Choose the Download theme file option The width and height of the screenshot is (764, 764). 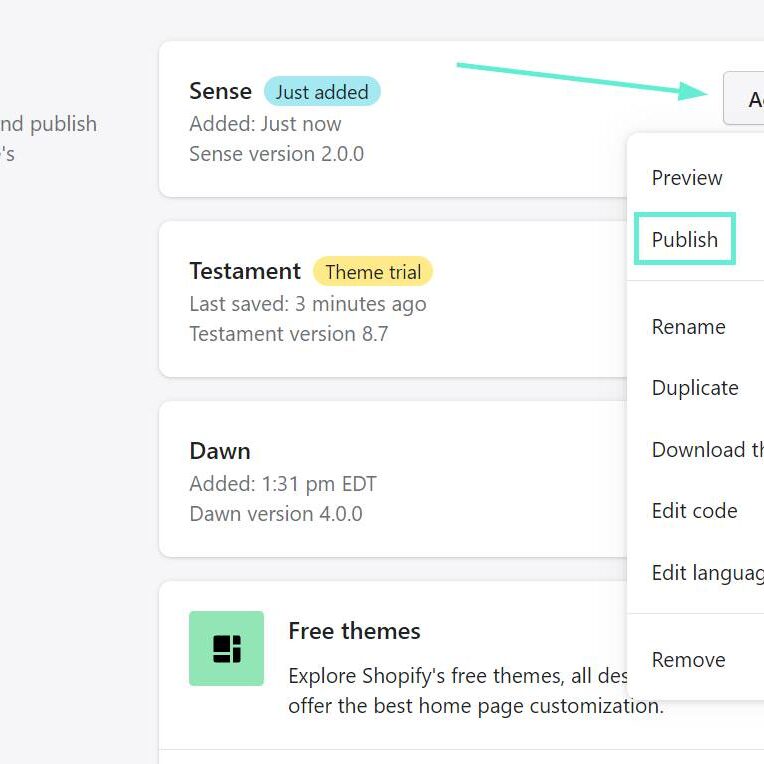[706, 450]
